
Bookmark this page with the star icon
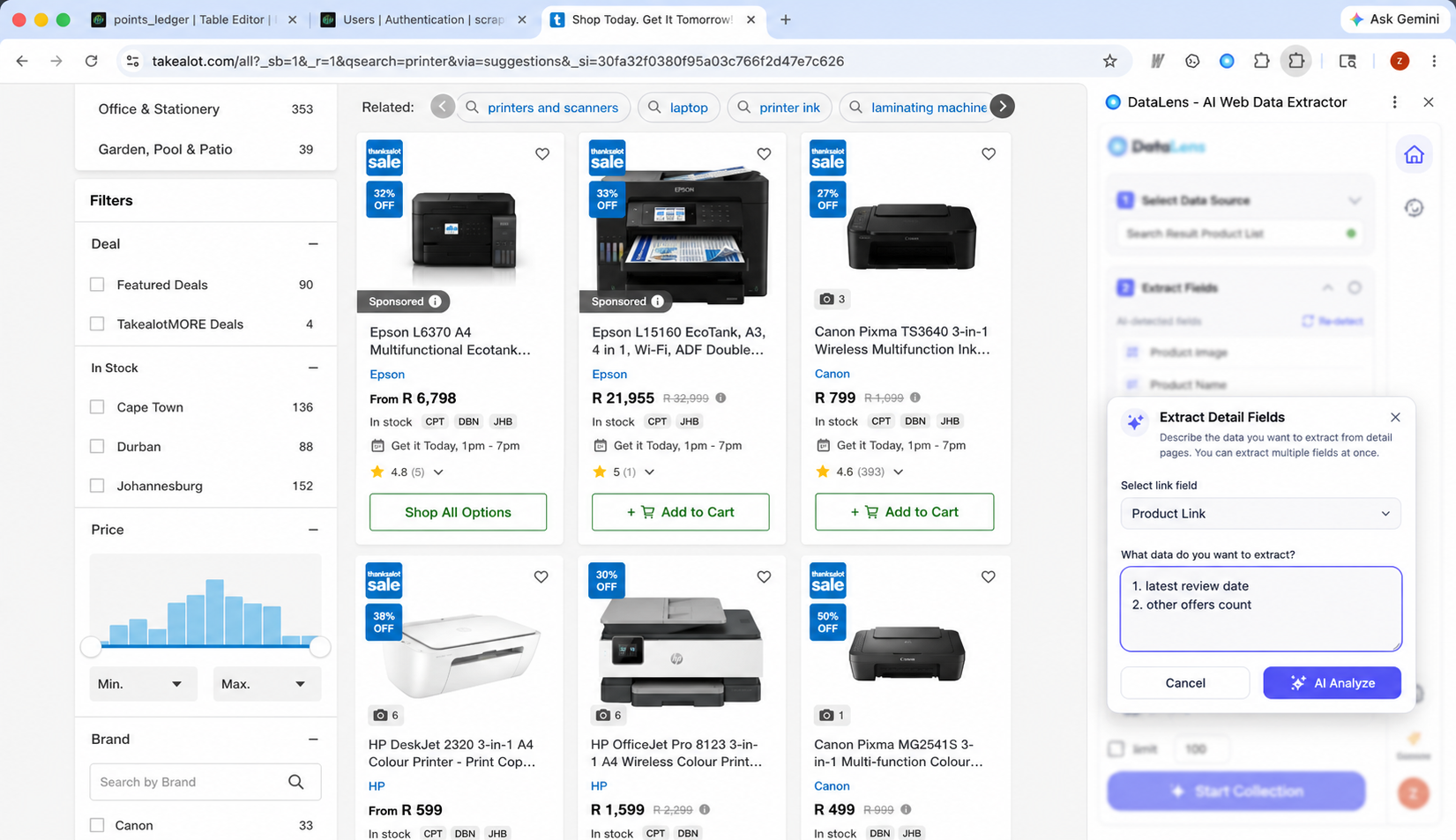[1109, 61]
